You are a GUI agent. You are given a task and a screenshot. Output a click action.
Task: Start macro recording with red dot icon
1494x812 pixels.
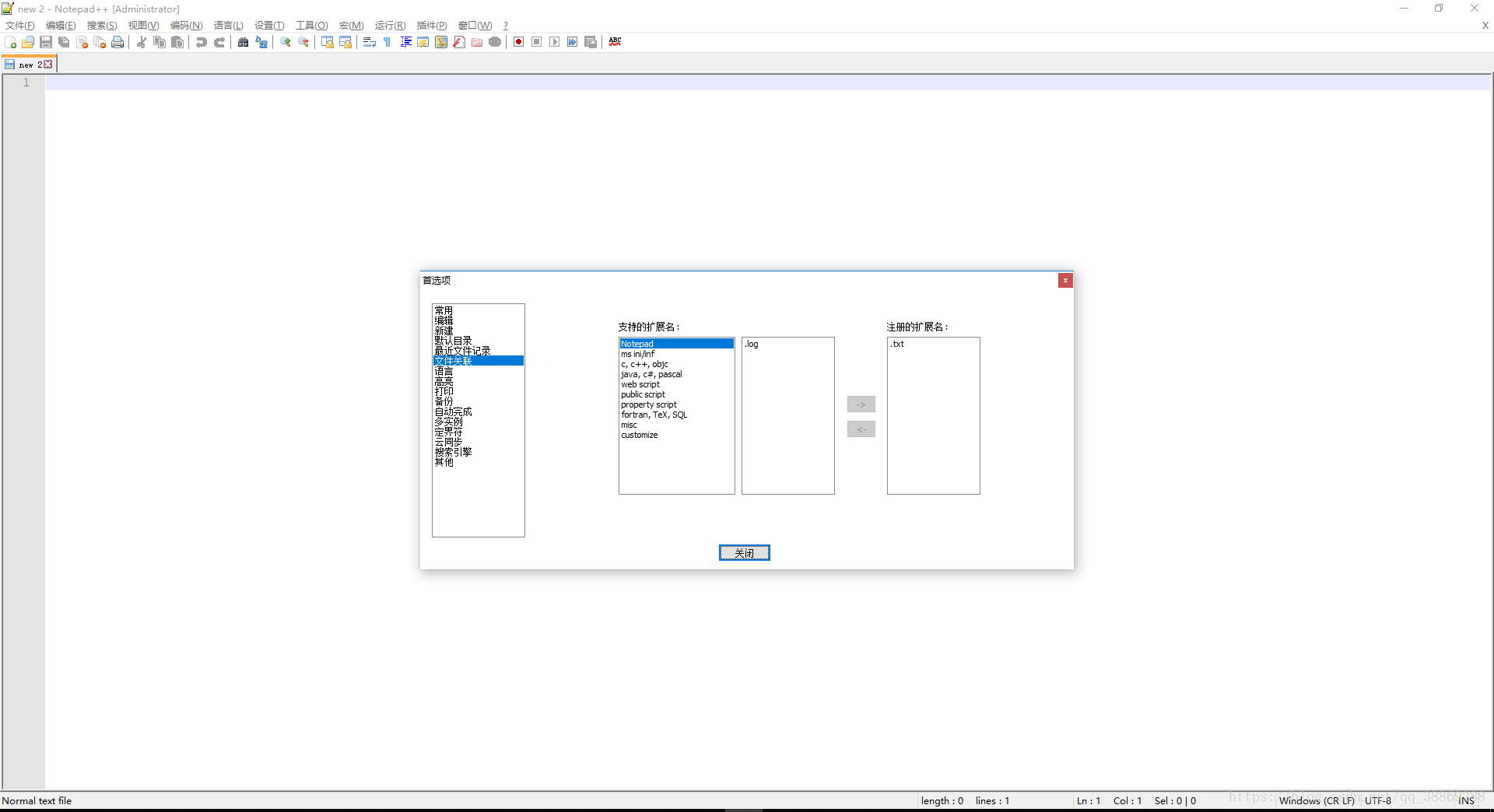coord(519,42)
